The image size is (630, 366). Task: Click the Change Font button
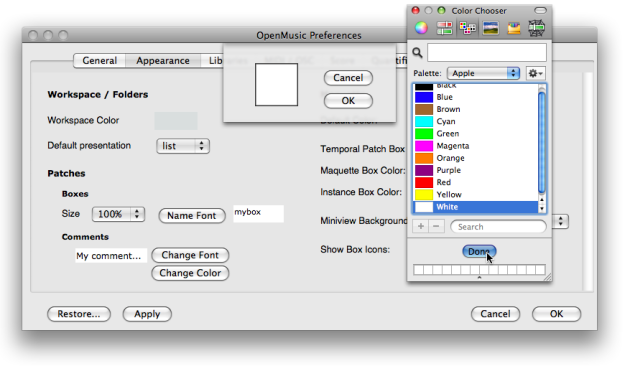click(190, 255)
